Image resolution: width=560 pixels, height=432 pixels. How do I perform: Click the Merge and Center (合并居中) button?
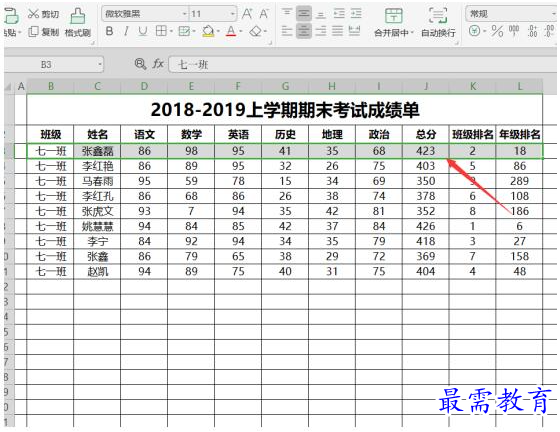[393, 22]
